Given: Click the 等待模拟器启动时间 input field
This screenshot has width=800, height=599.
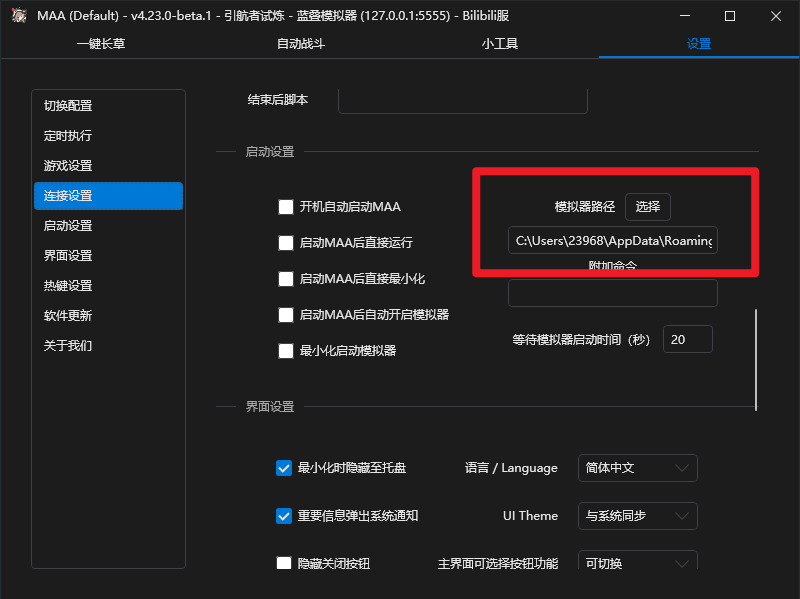Looking at the screenshot, I should pos(687,339).
